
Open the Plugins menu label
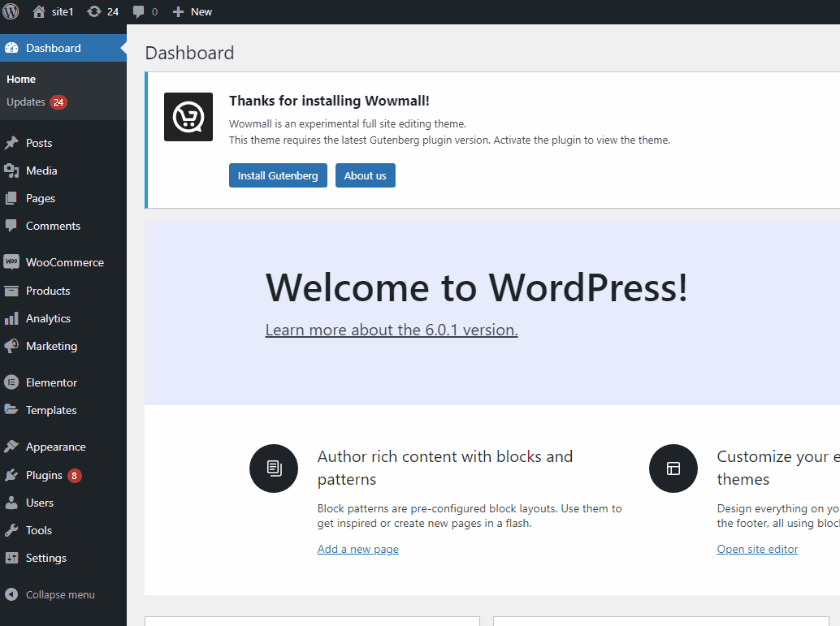tap(44, 476)
